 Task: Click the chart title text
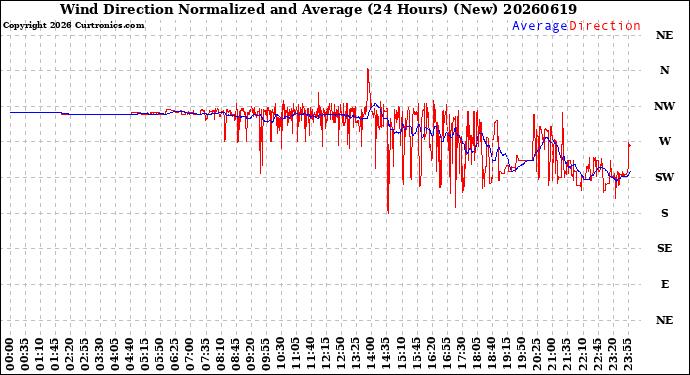tap(318, 9)
